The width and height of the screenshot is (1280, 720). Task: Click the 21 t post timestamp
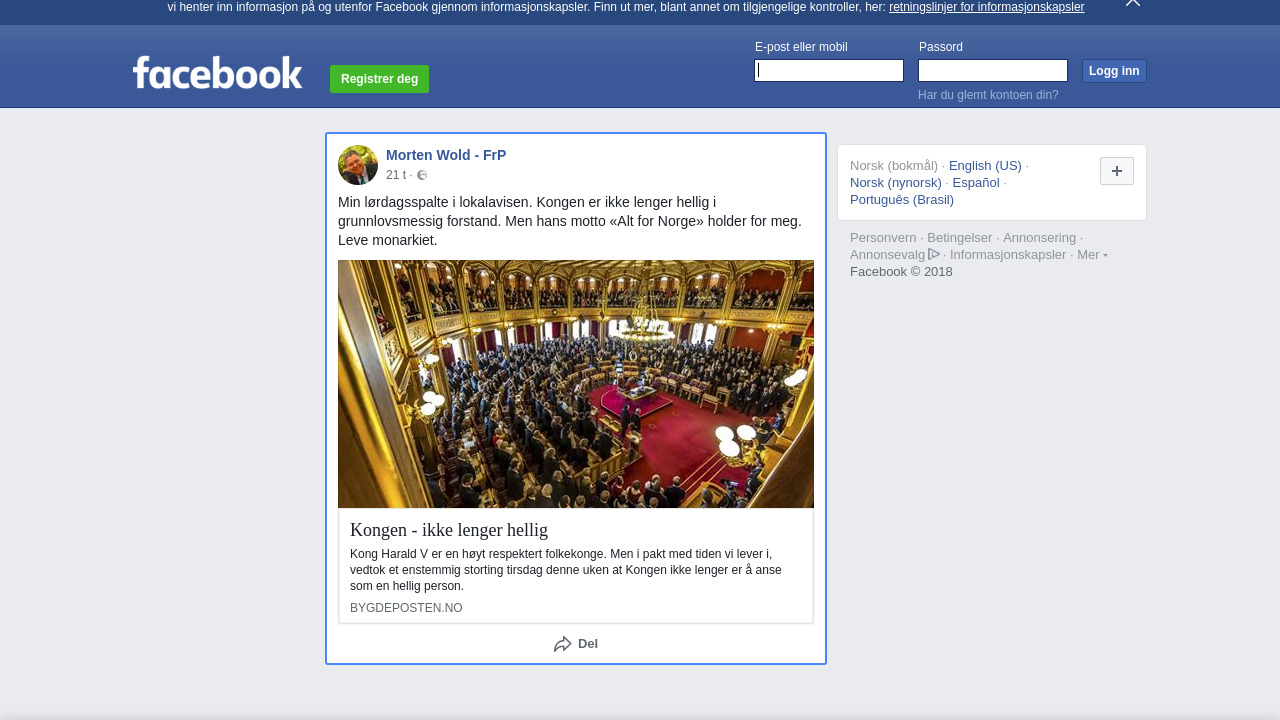[x=396, y=175]
